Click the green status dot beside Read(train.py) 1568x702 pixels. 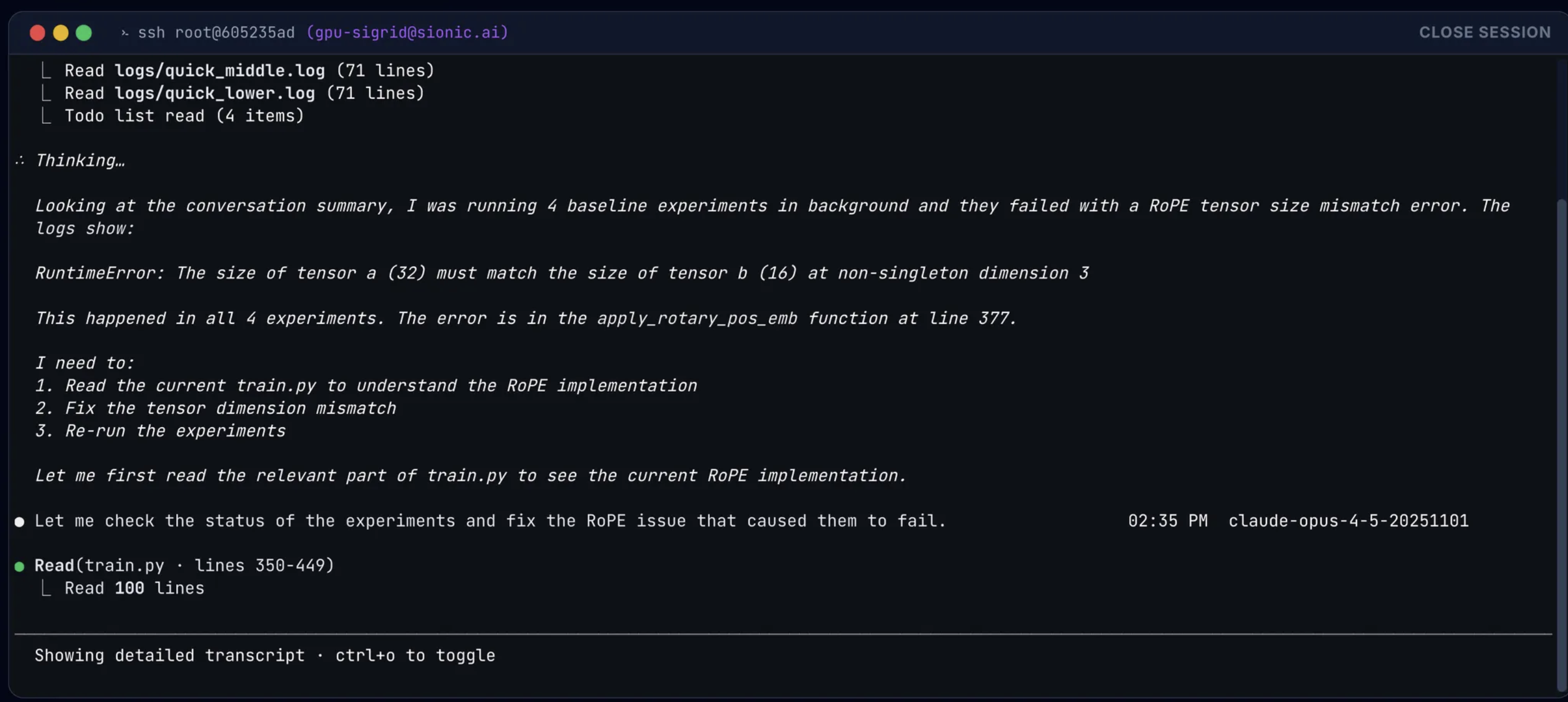[20, 567]
